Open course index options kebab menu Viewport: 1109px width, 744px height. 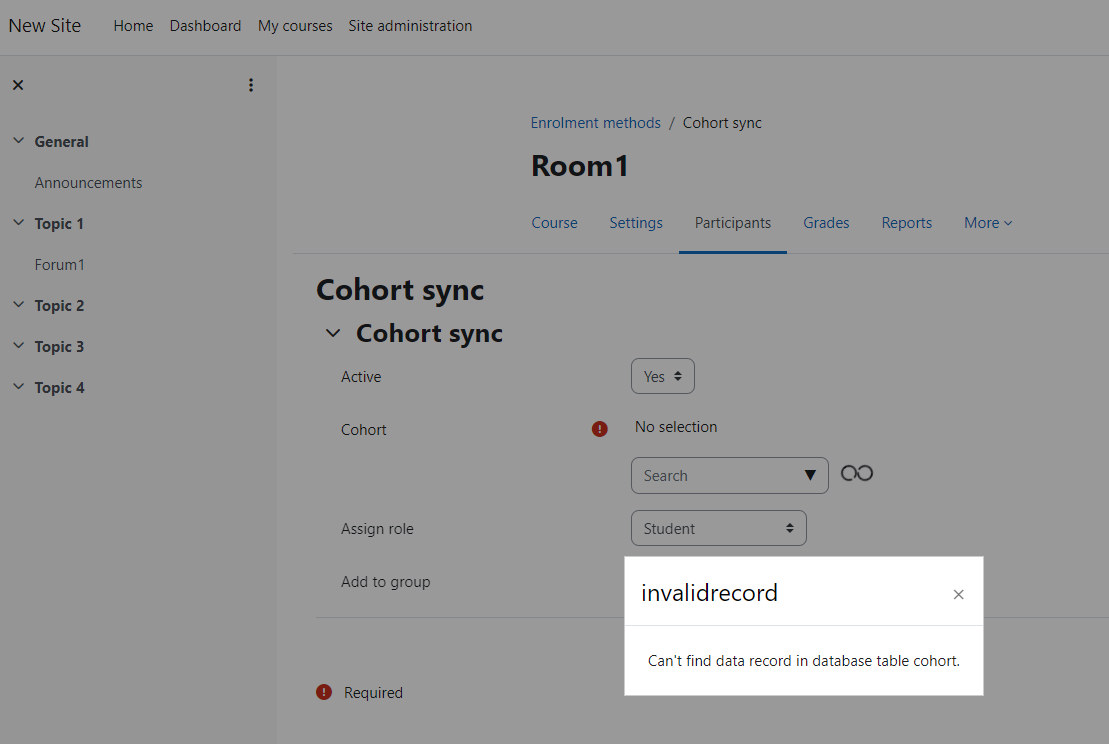tap(250, 85)
